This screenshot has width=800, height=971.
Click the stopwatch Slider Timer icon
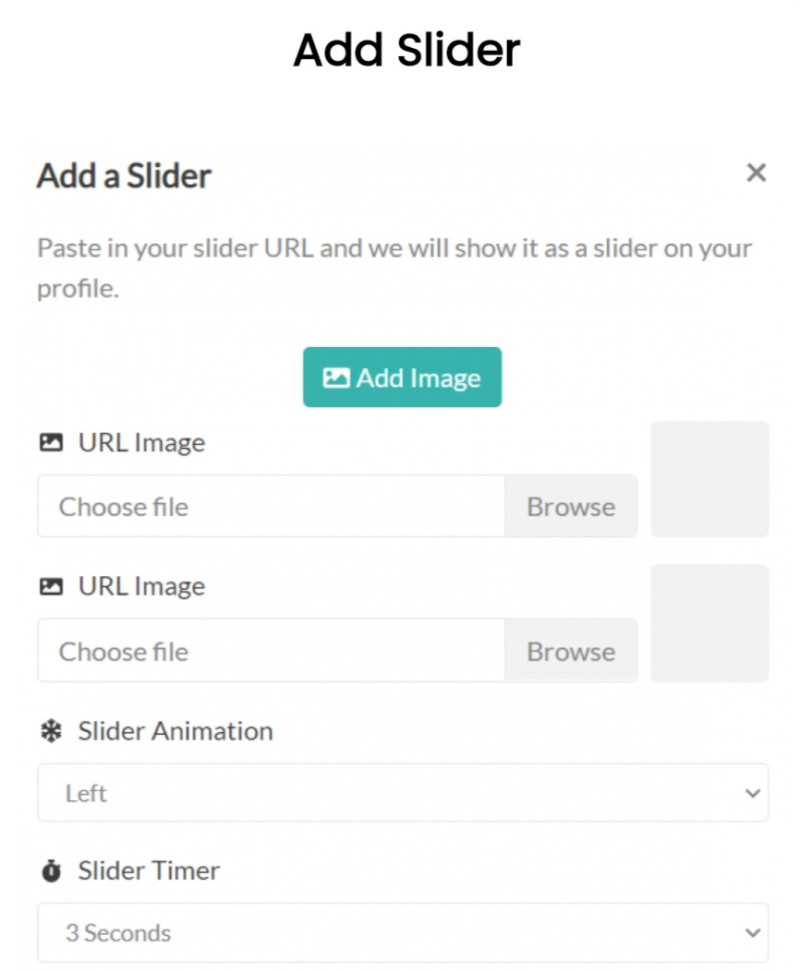(x=51, y=871)
